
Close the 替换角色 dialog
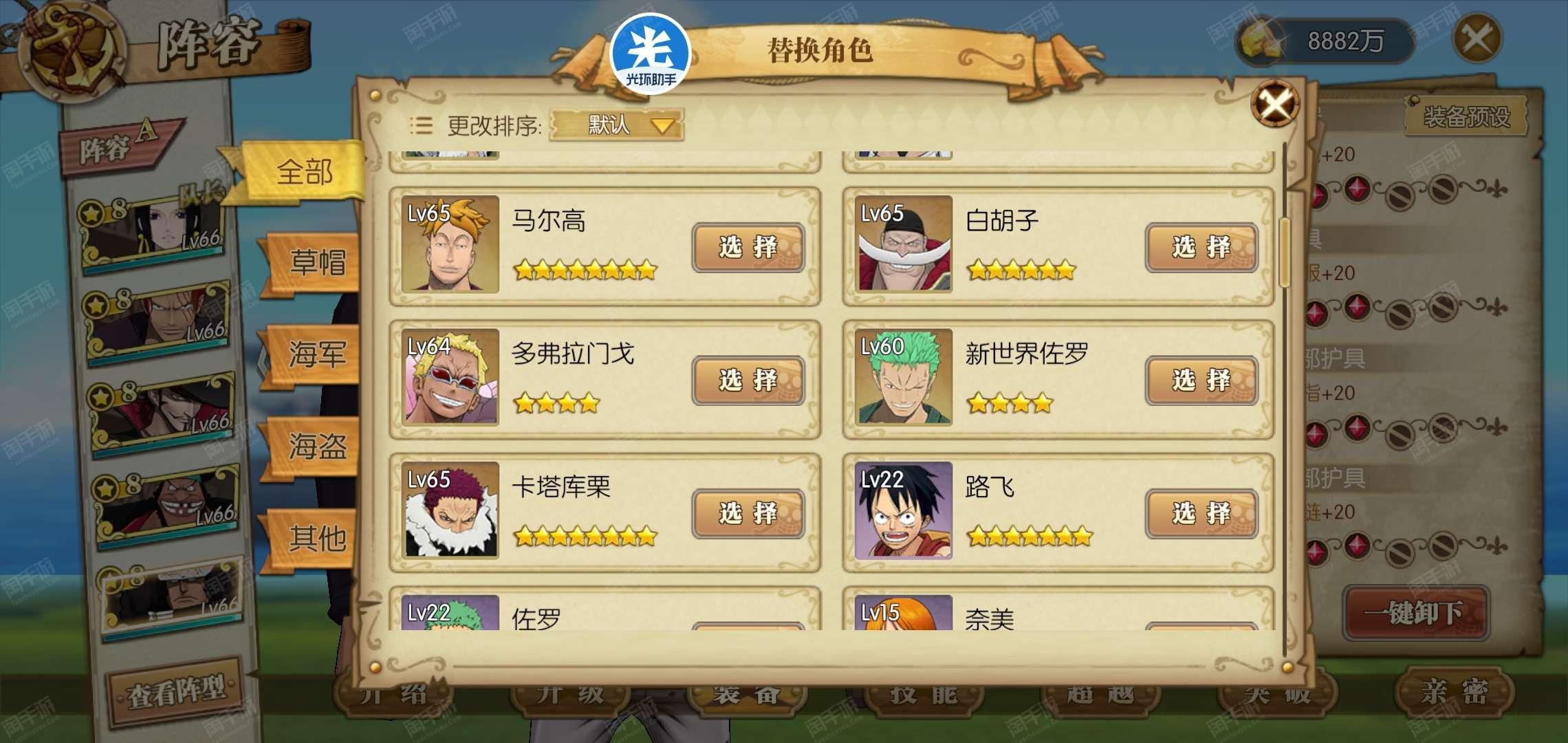(x=1275, y=105)
